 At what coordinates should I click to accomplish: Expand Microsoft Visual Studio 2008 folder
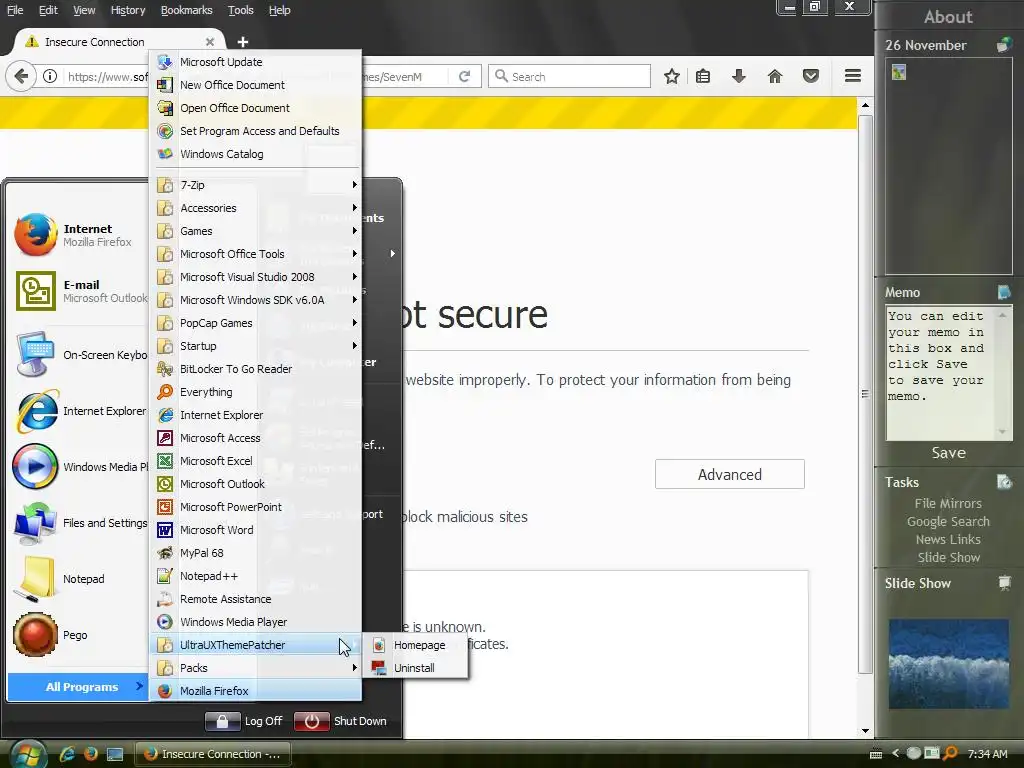pos(255,277)
